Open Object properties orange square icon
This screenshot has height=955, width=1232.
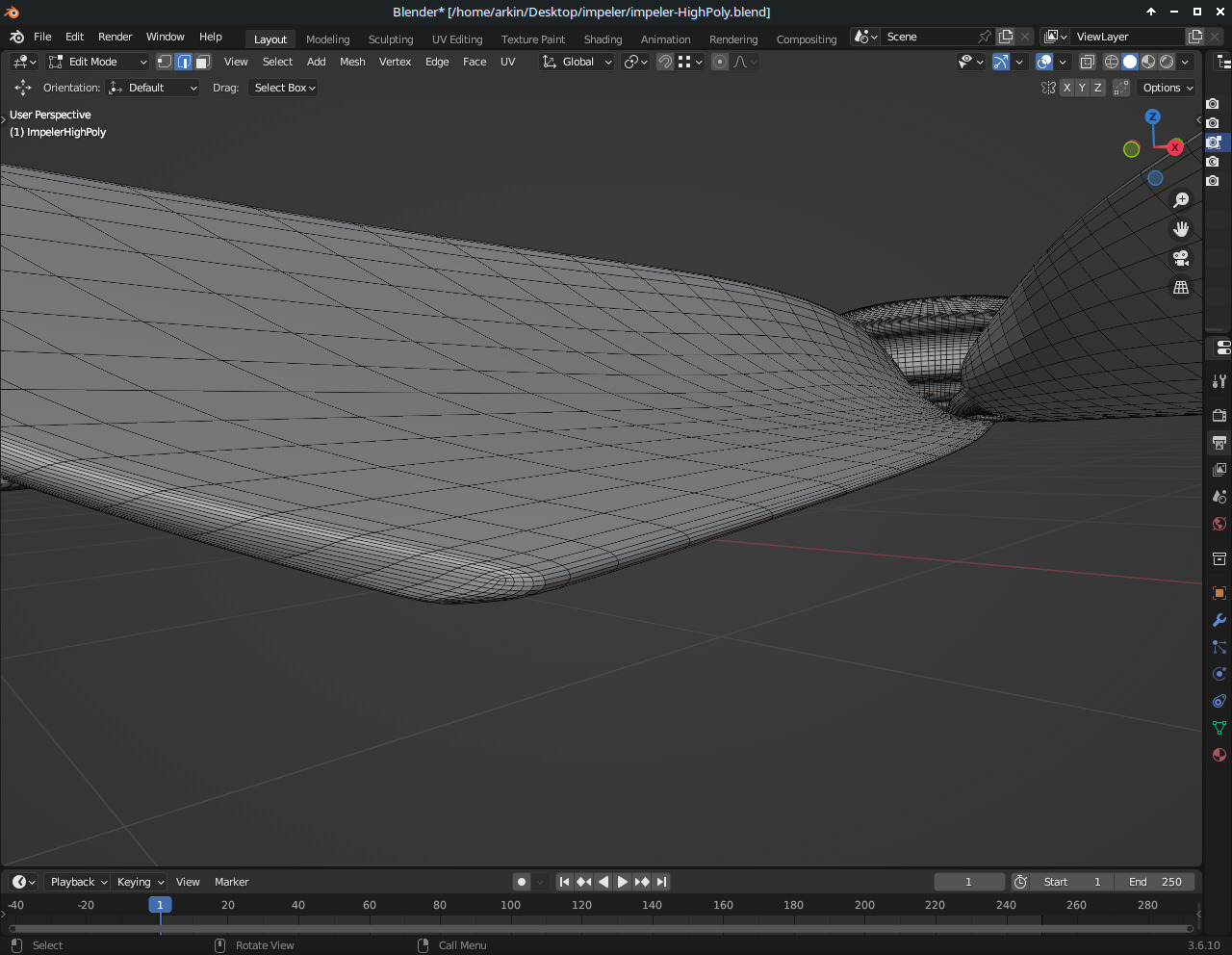[x=1219, y=593]
